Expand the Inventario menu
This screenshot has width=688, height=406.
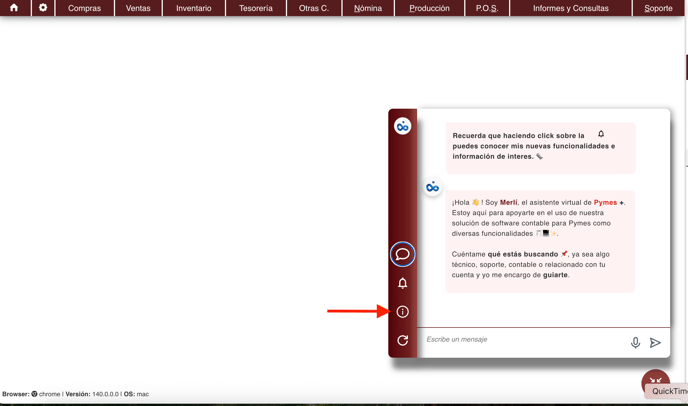click(x=193, y=8)
